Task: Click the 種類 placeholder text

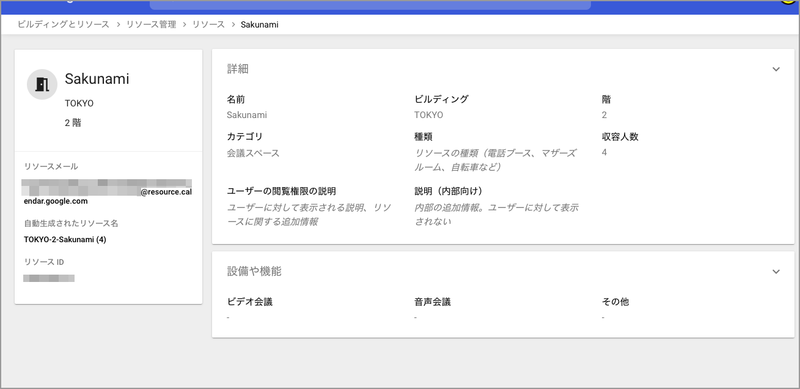Action: pyautogui.click(x=495, y=160)
